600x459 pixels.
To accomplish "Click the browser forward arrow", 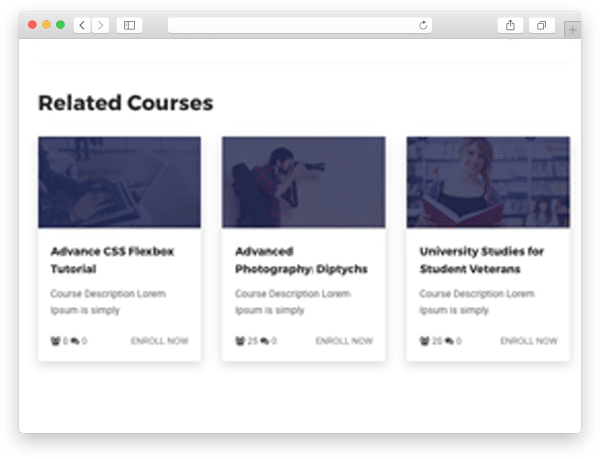I will pos(100,25).
